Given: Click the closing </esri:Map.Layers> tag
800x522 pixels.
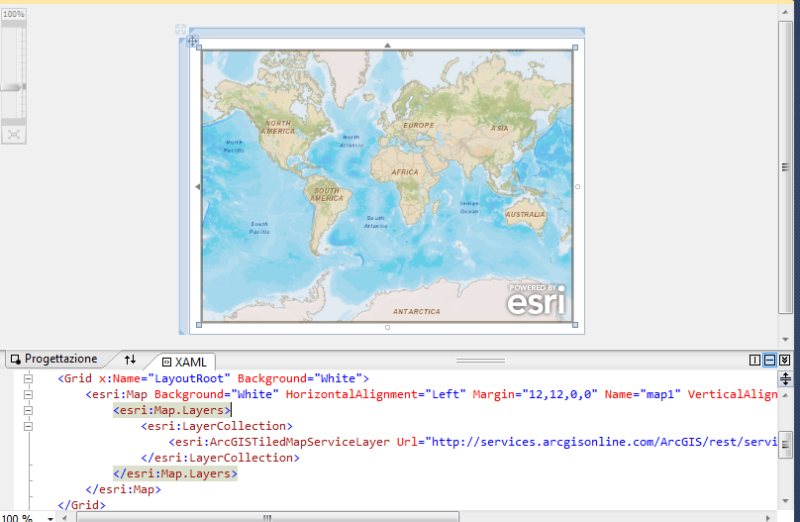Looking at the screenshot, I should click(176, 474).
